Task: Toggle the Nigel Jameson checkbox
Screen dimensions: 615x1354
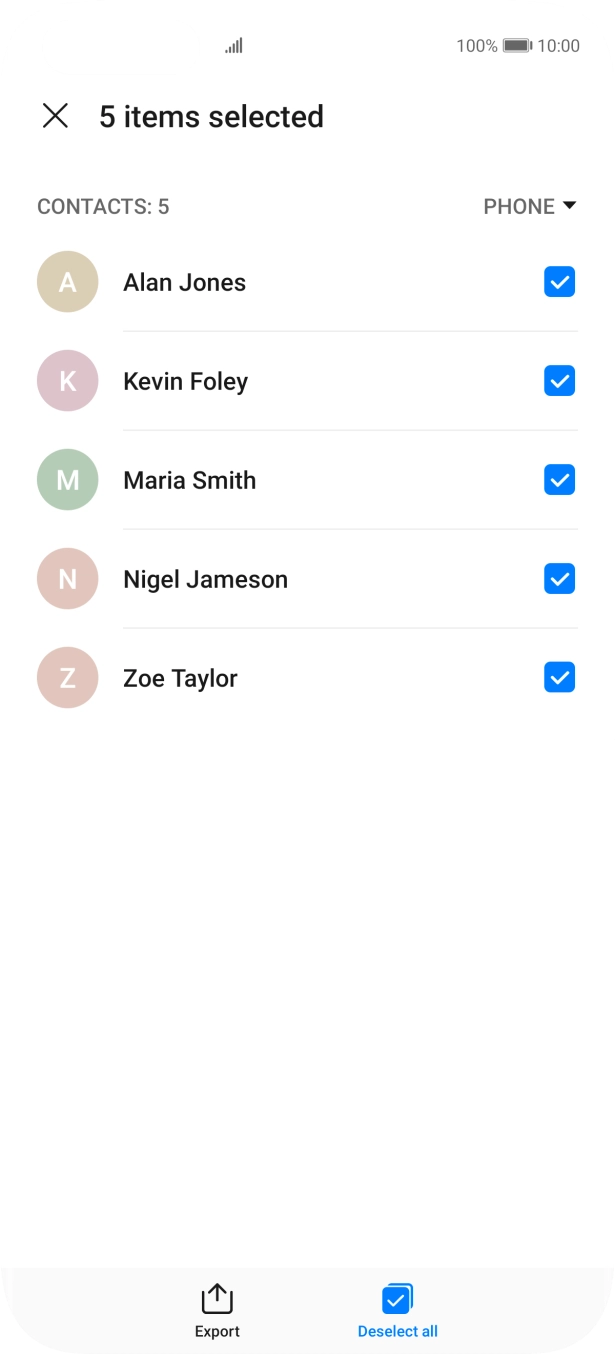Action: click(559, 579)
